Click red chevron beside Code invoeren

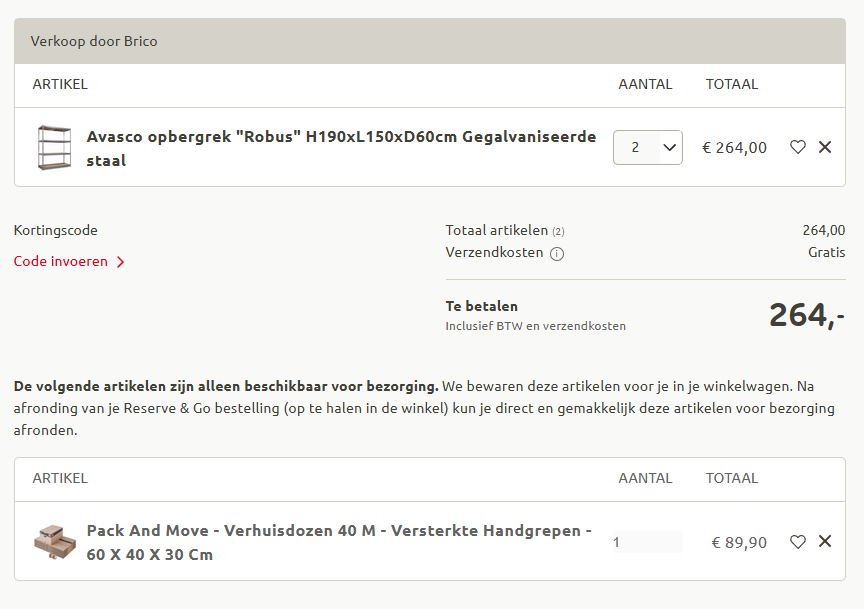(x=121, y=262)
